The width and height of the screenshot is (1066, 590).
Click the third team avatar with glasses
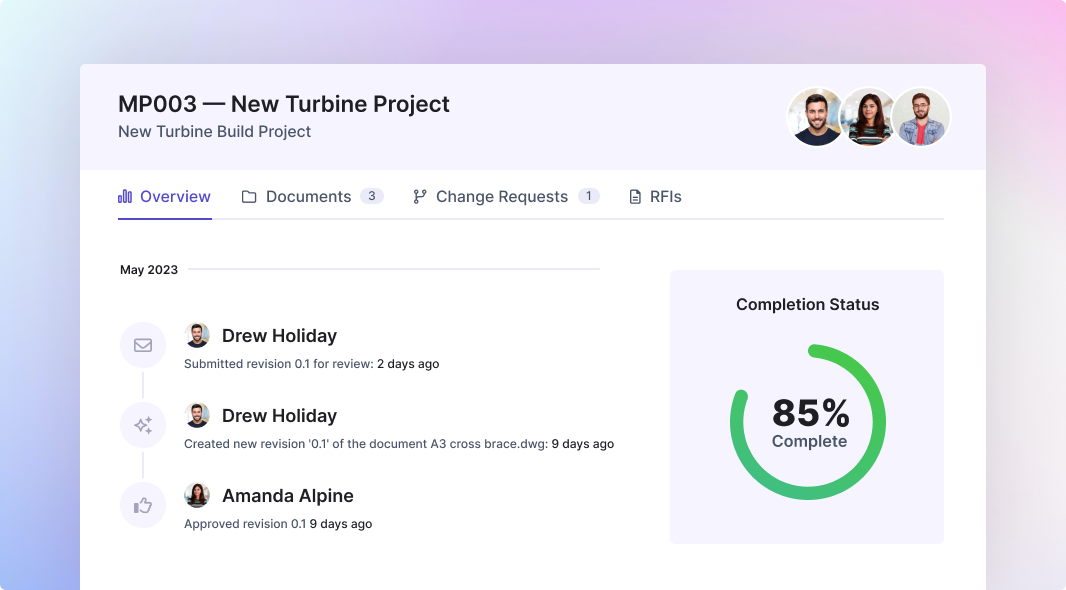point(920,117)
